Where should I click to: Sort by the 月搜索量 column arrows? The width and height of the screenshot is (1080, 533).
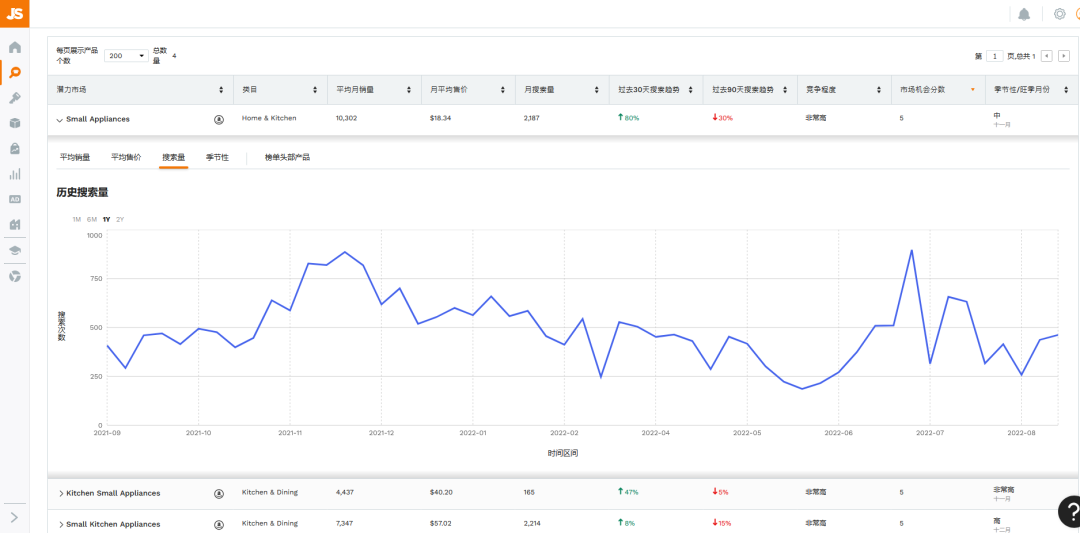tap(596, 90)
